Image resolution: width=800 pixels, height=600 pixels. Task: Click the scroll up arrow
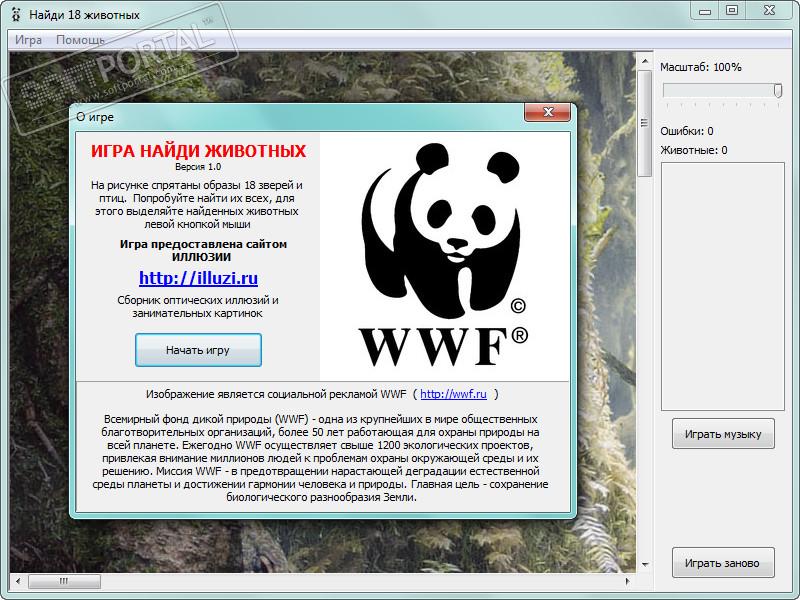tap(645, 61)
